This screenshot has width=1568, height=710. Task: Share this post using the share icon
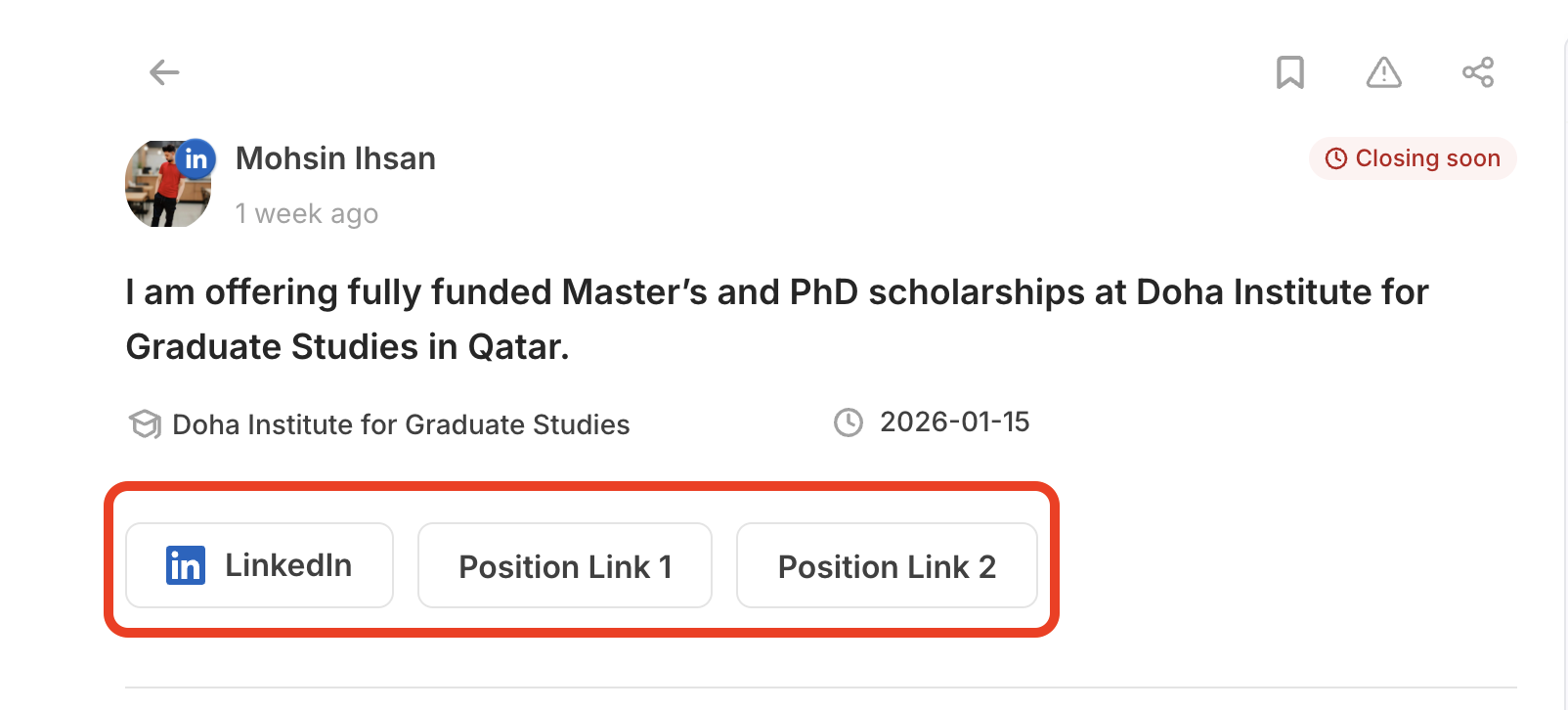[x=1477, y=72]
